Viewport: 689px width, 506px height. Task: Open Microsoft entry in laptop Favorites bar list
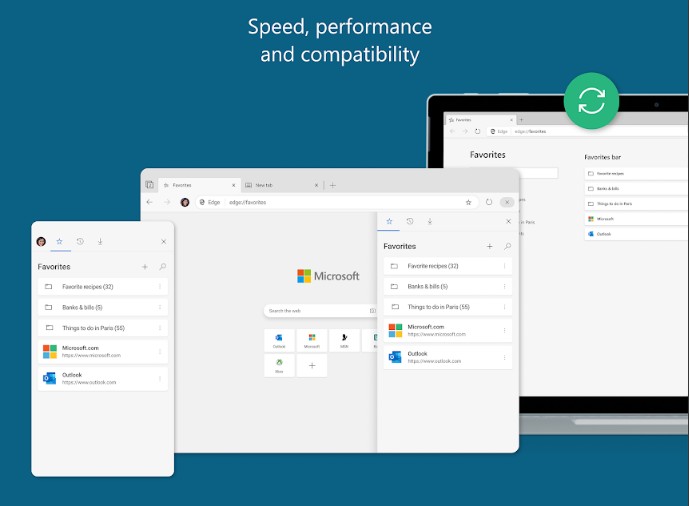click(636, 219)
